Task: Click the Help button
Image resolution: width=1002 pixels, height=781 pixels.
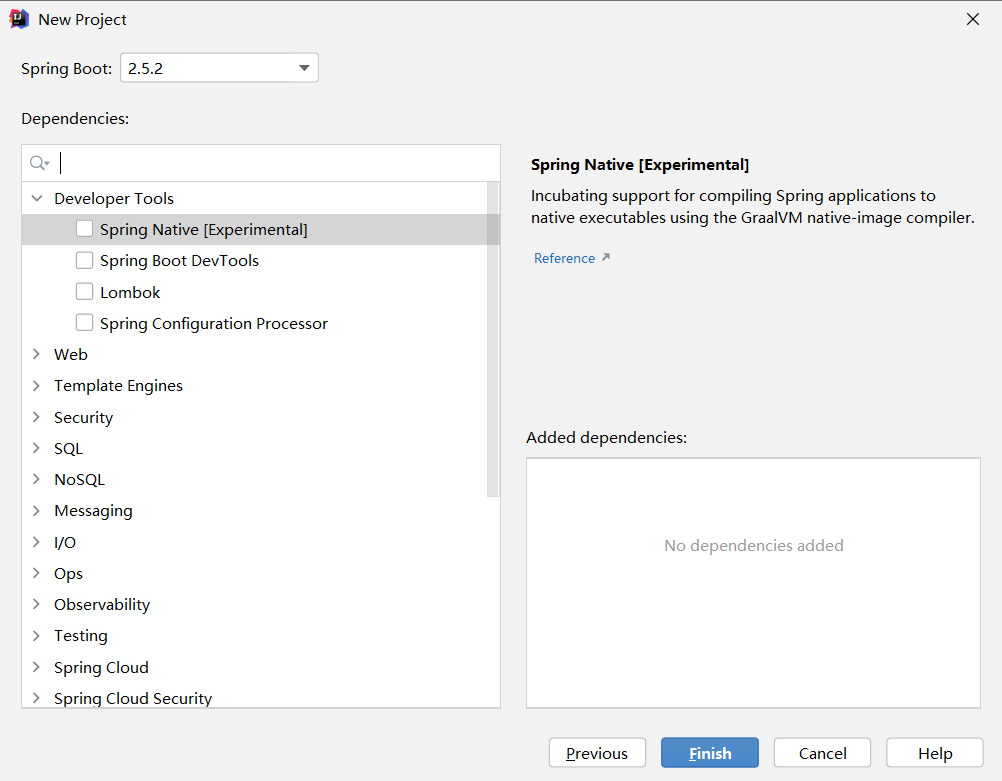Action: pyautogui.click(x=934, y=753)
